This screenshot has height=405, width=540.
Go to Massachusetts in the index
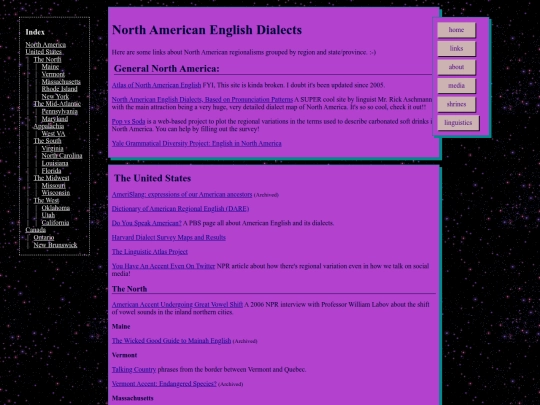coord(61,82)
